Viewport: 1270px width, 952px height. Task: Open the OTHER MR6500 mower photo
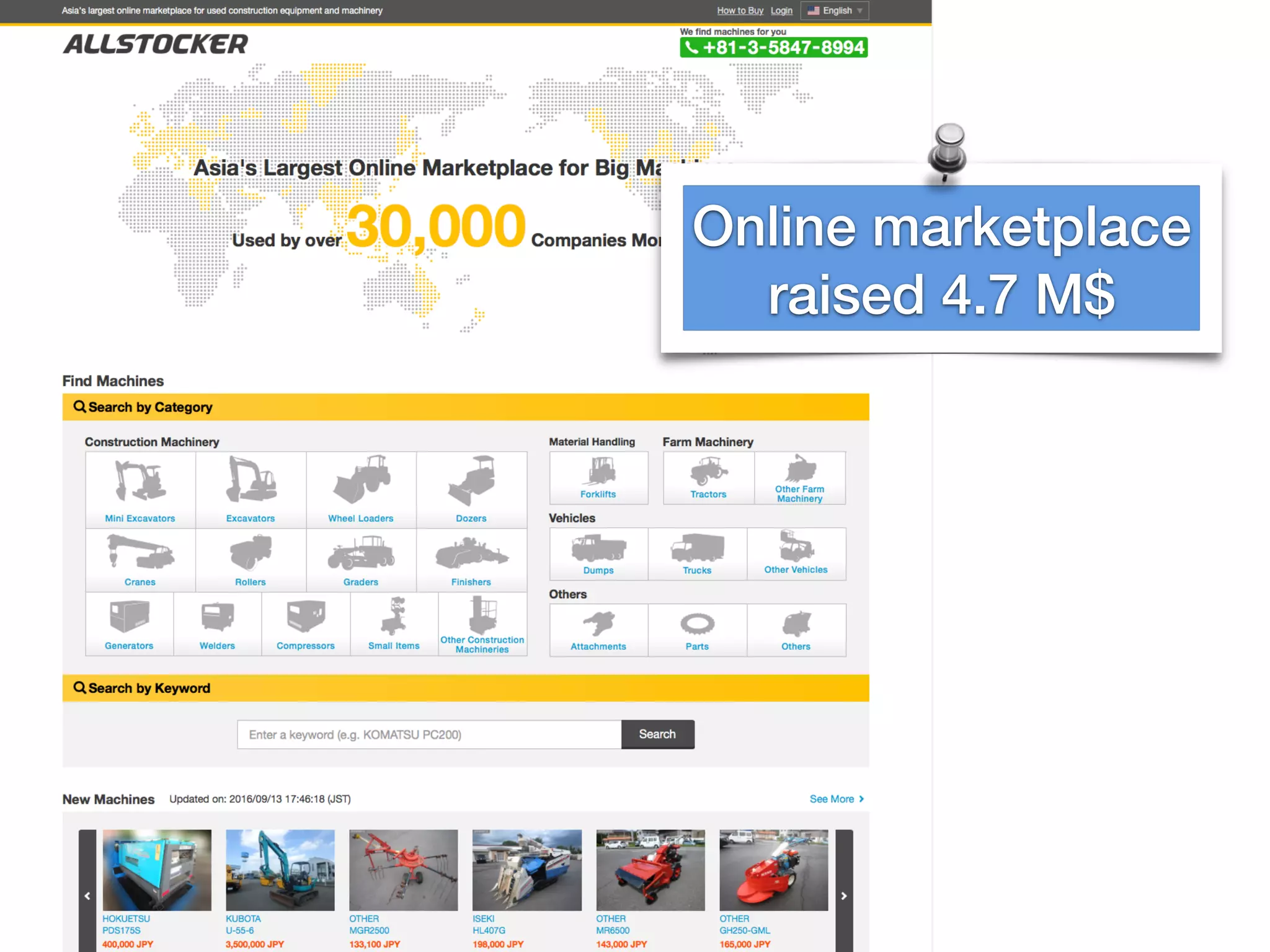coord(651,870)
